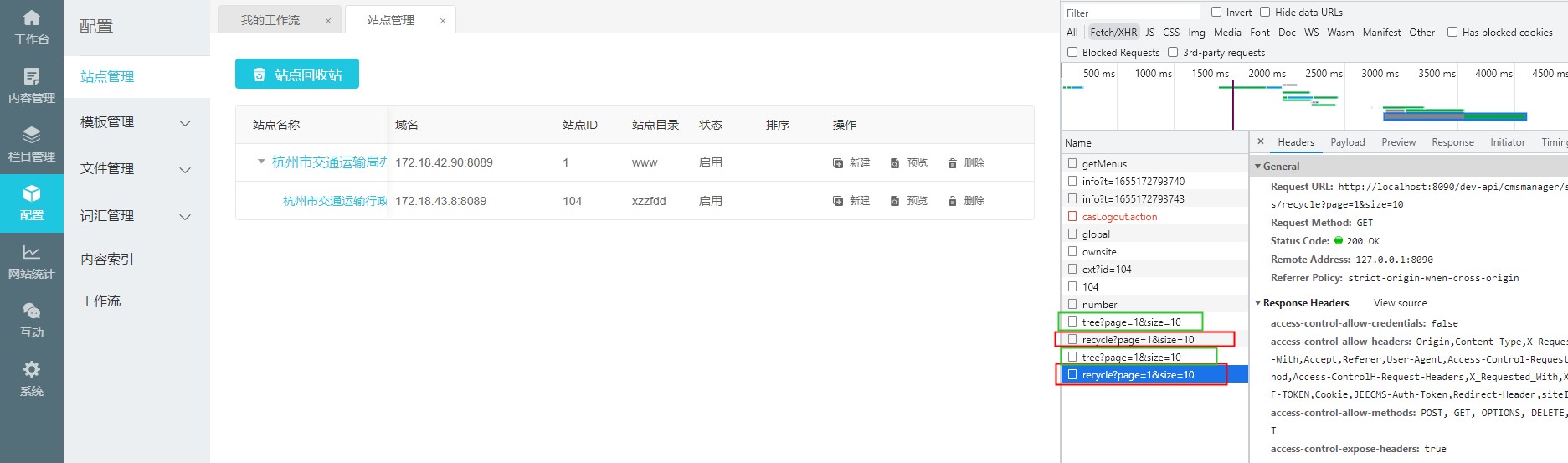Select the ext?id=104 network request
Image resolution: width=1568 pixels, height=463 pixels.
(1154, 270)
